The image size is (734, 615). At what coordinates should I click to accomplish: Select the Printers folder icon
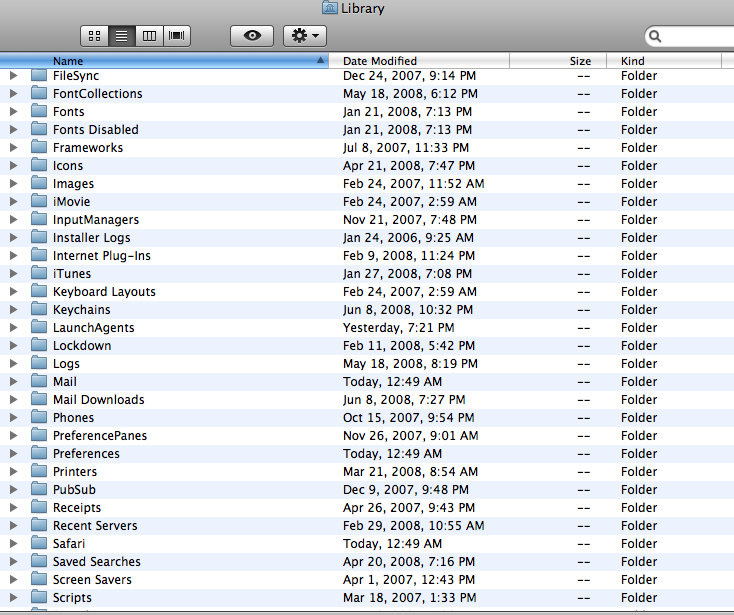click(39, 471)
